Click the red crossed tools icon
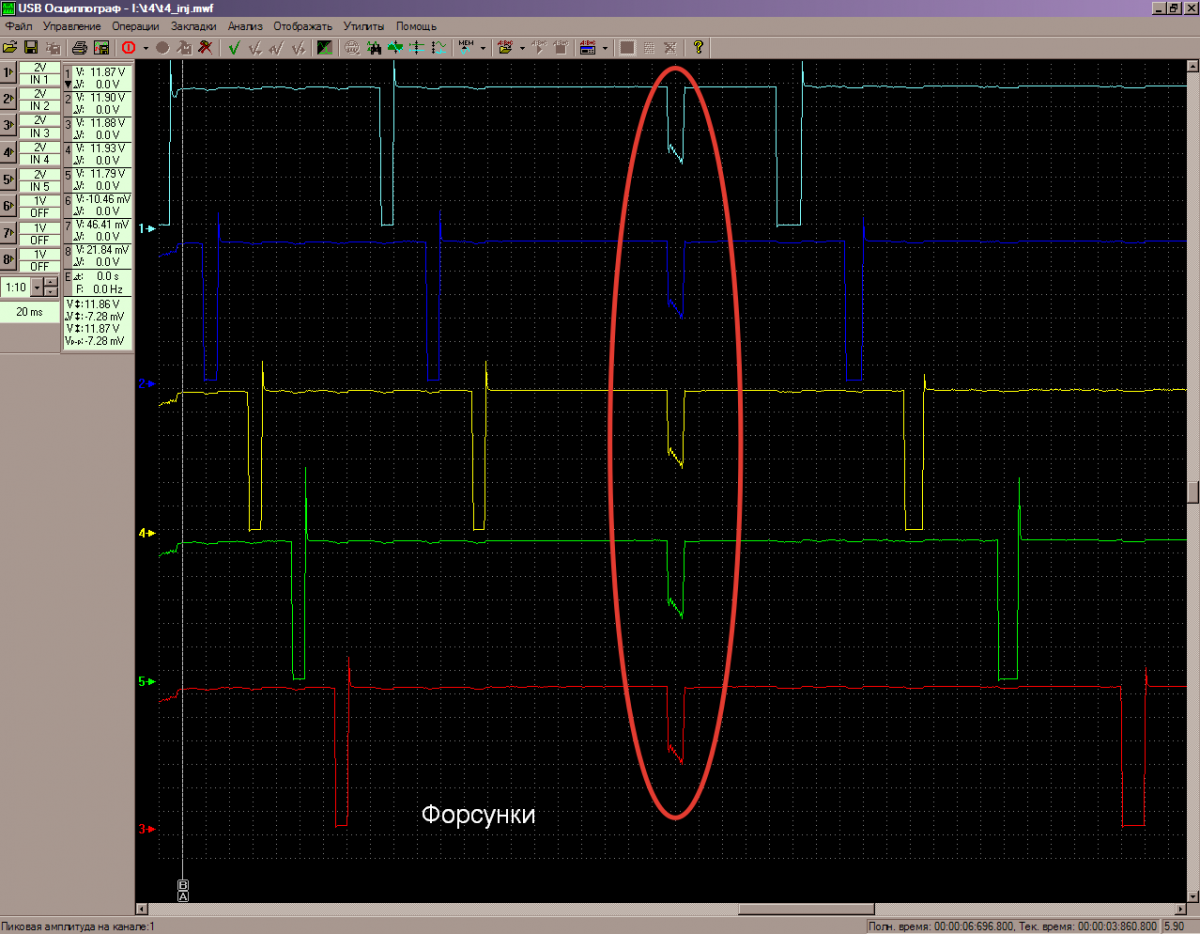The width and height of the screenshot is (1200, 934). pyautogui.click(x=206, y=47)
